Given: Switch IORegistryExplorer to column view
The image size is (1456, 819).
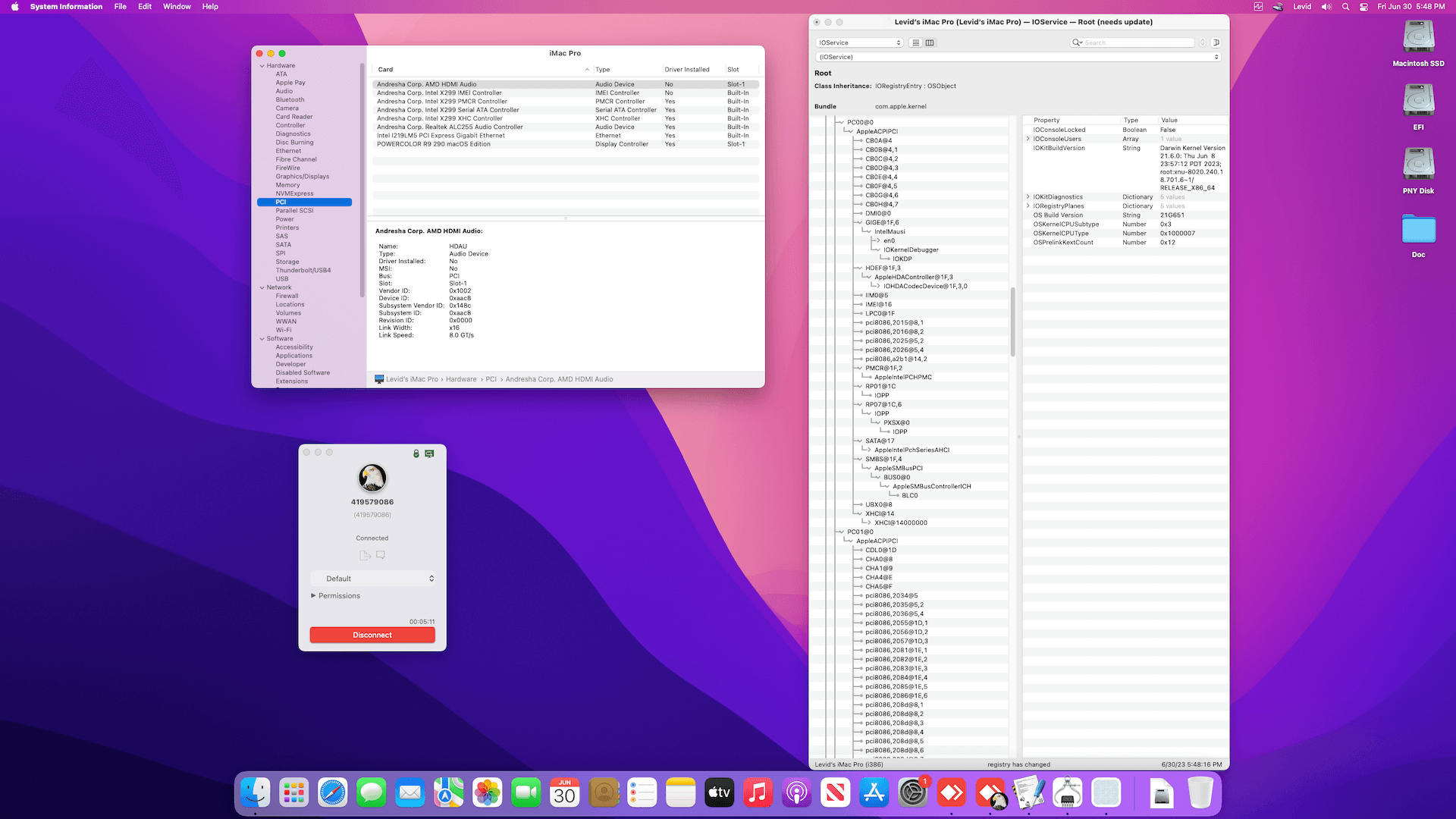Looking at the screenshot, I should tap(930, 42).
